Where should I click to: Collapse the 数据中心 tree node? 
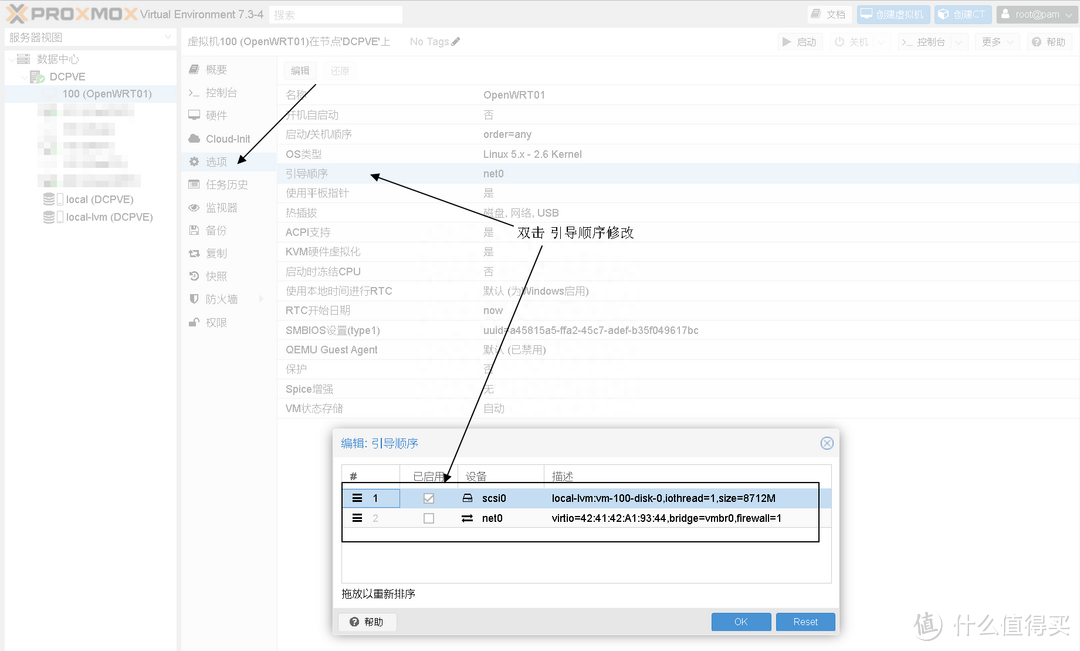tap(12, 59)
